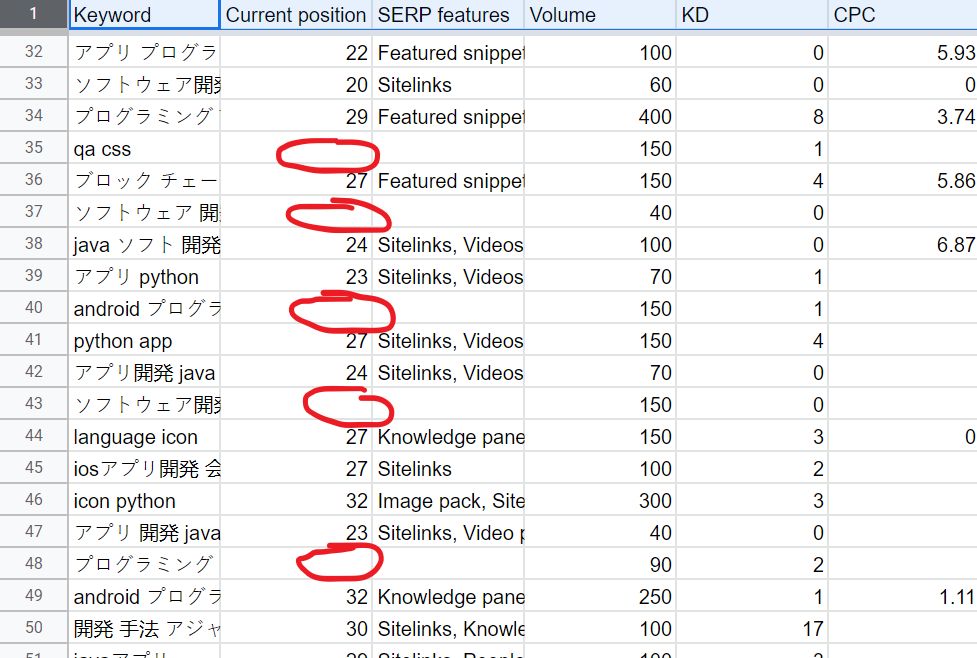Click the '開発 手法 アジャ' keyword cell
This screenshot has width=977, height=658.
click(144, 628)
